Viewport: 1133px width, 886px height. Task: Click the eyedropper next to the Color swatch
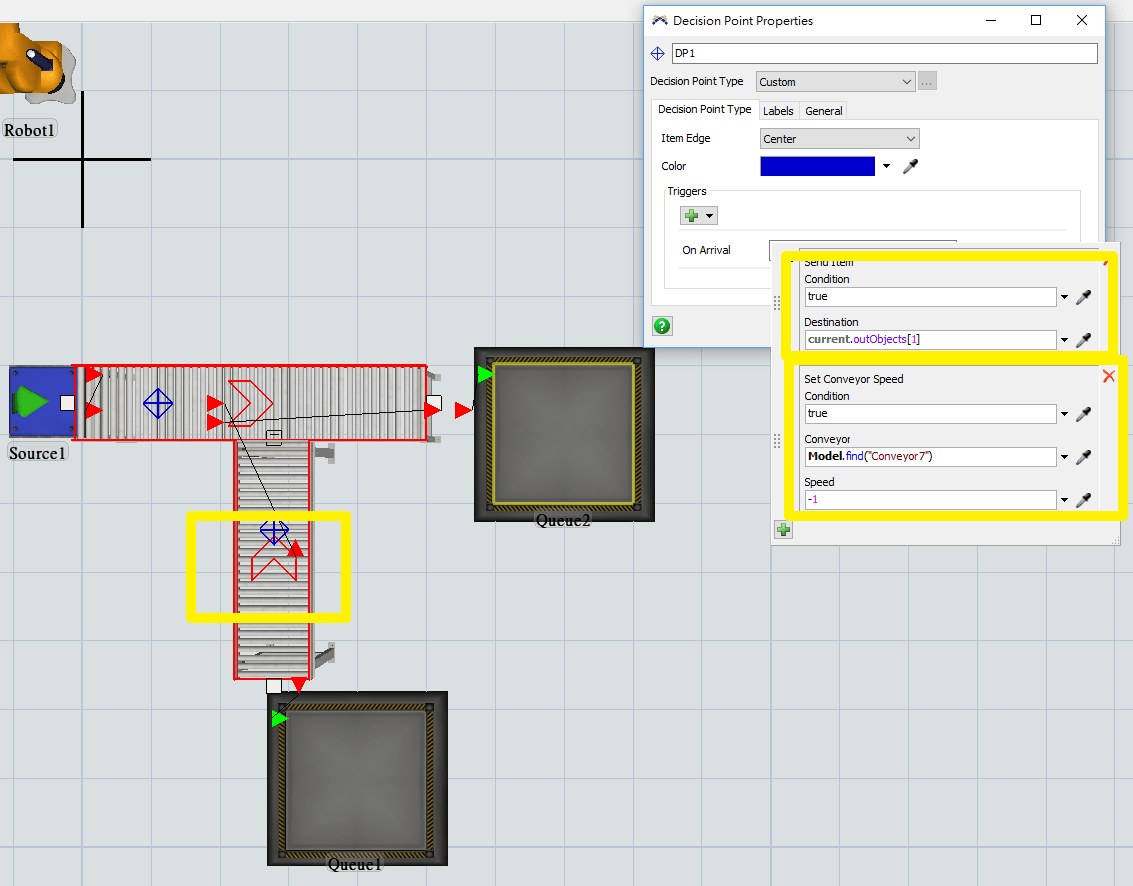pyautogui.click(x=910, y=166)
